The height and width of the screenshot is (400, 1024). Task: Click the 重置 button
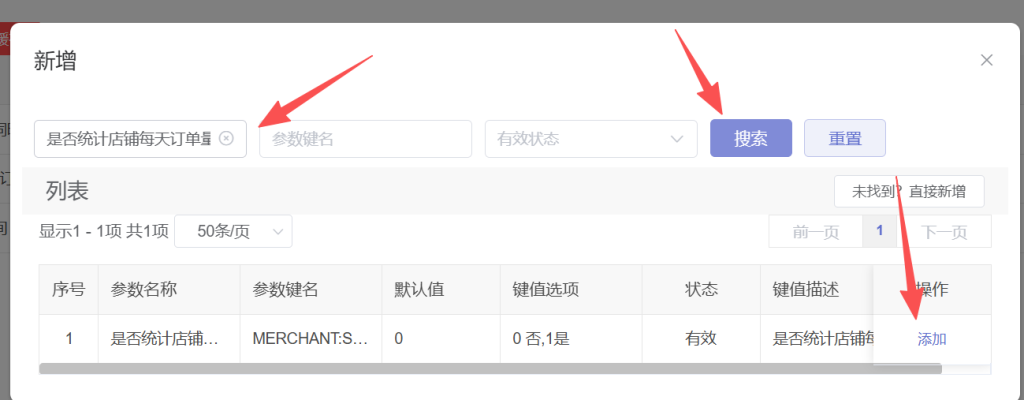844,138
